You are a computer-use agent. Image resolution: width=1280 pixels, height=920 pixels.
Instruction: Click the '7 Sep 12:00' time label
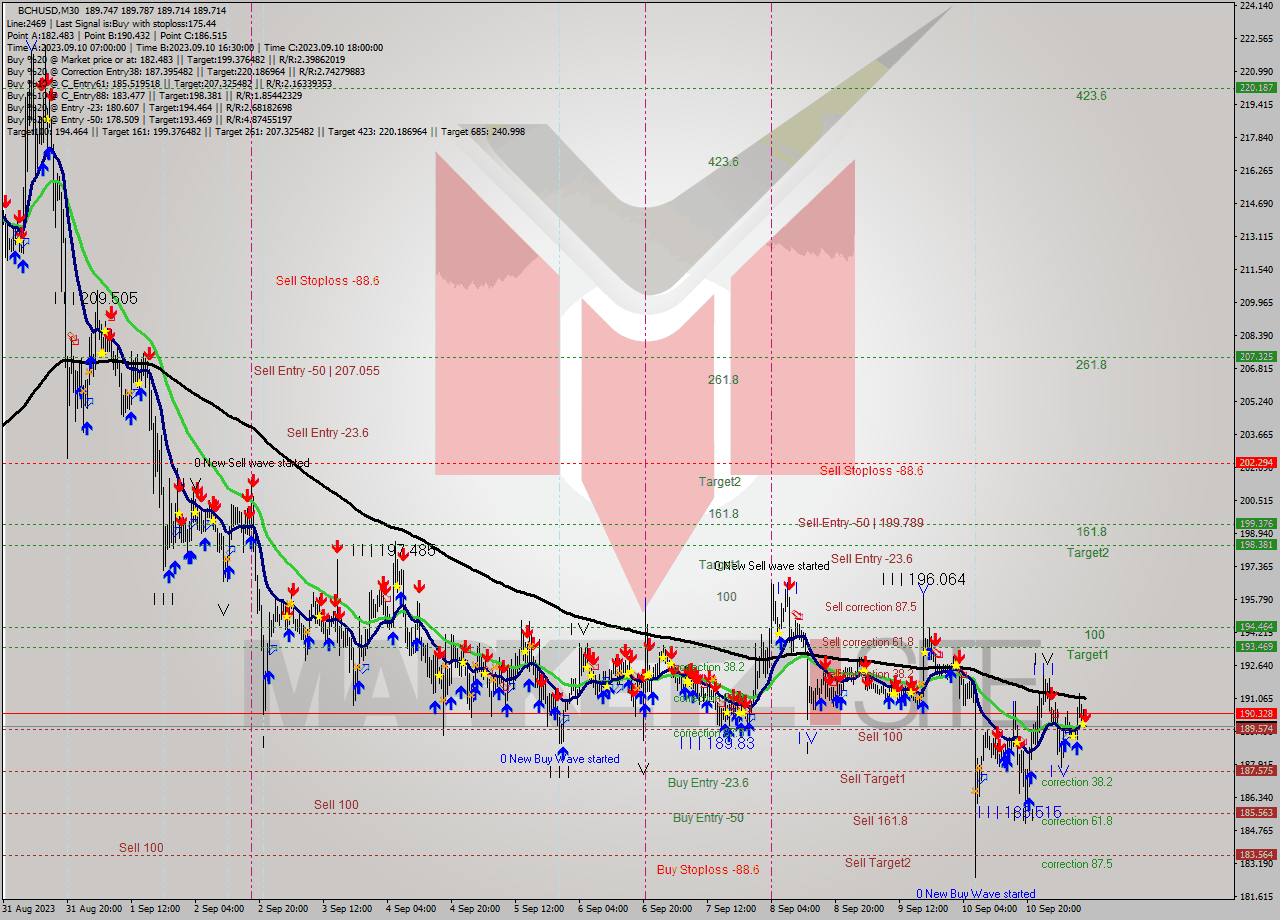click(731, 909)
